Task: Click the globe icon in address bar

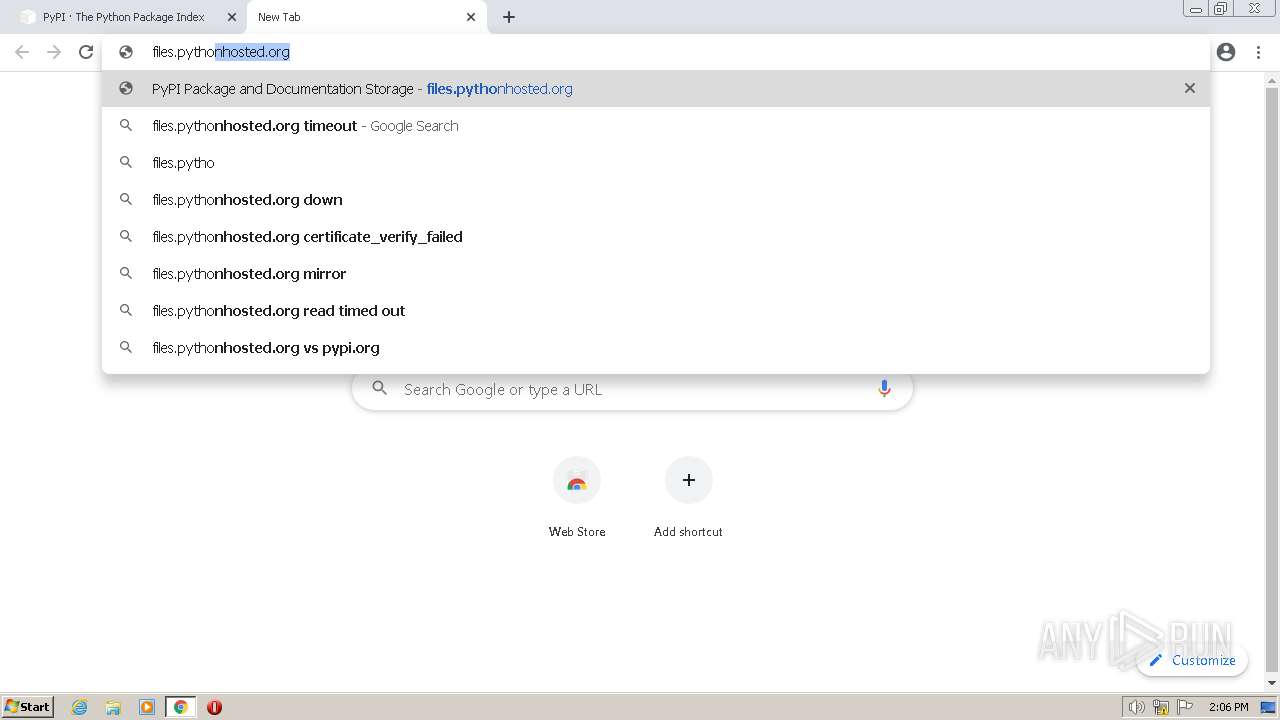Action: click(x=126, y=52)
